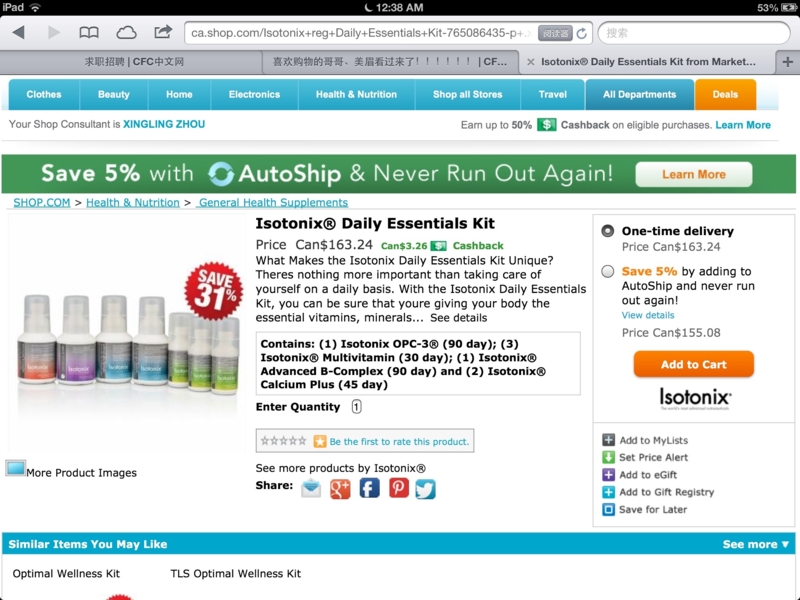Click Learn More on AutoShip banner
Image resolution: width=800 pixels, height=600 pixels.
693,174
